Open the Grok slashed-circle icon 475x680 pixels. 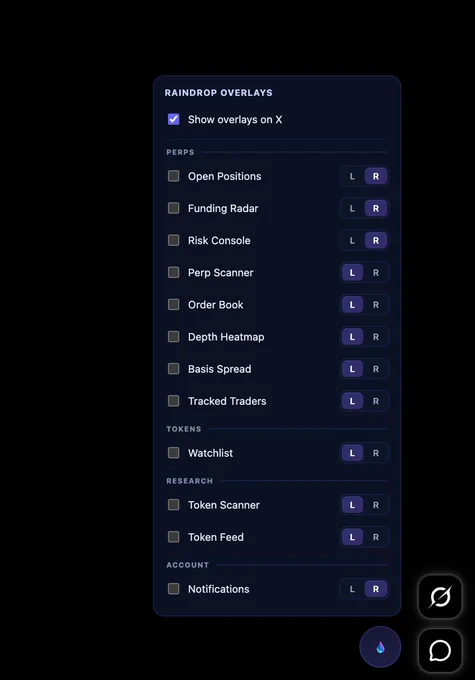[440, 597]
